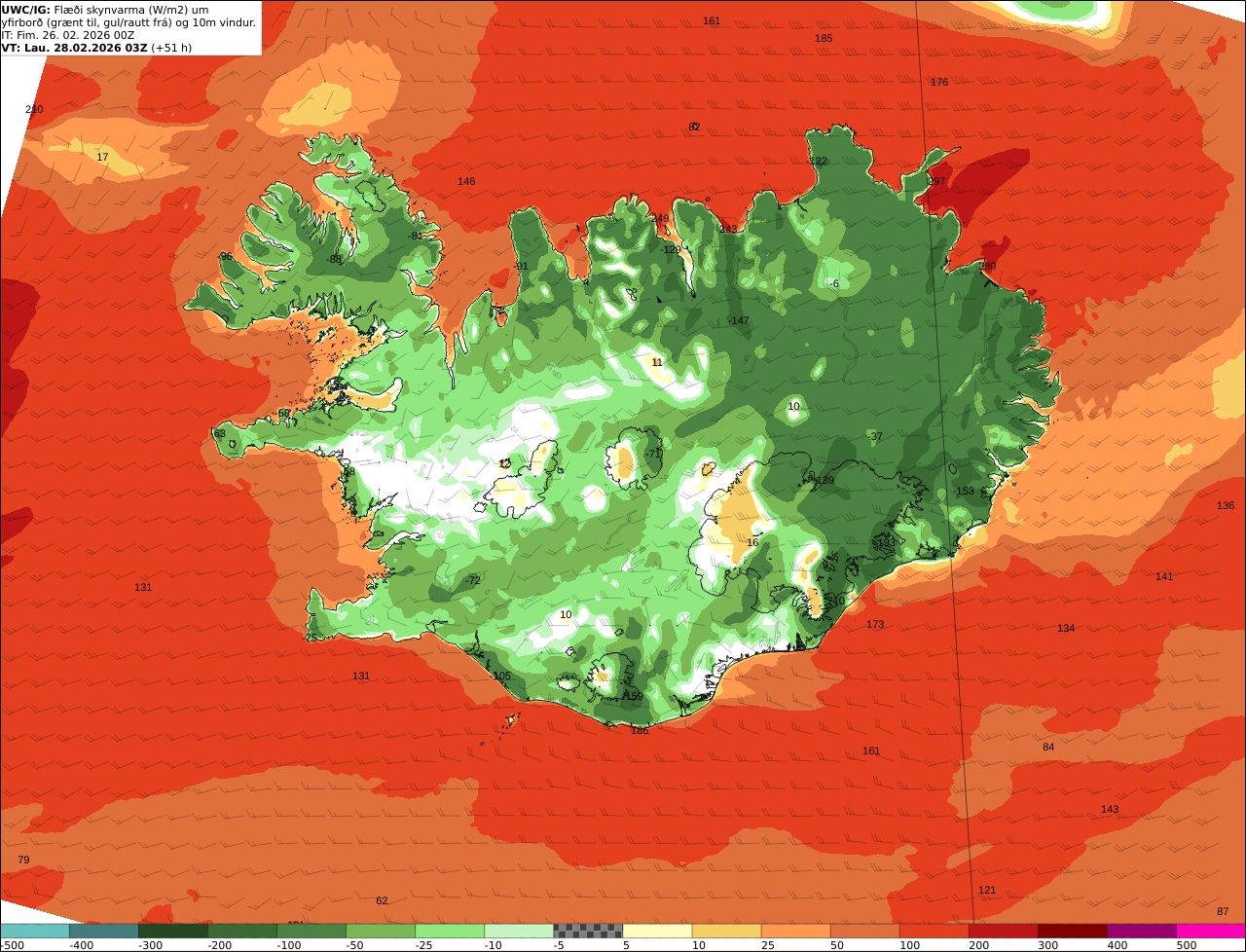
Task: Click the '136' value at the right edge
Action: pos(1226,505)
